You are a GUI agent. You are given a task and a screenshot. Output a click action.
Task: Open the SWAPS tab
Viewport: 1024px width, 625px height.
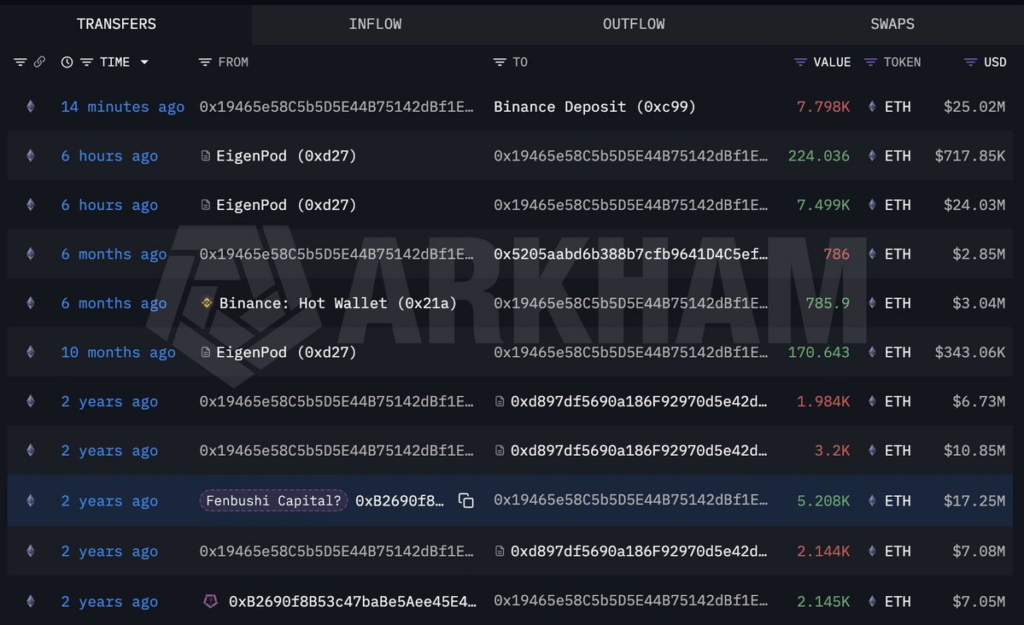tap(891, 23)
